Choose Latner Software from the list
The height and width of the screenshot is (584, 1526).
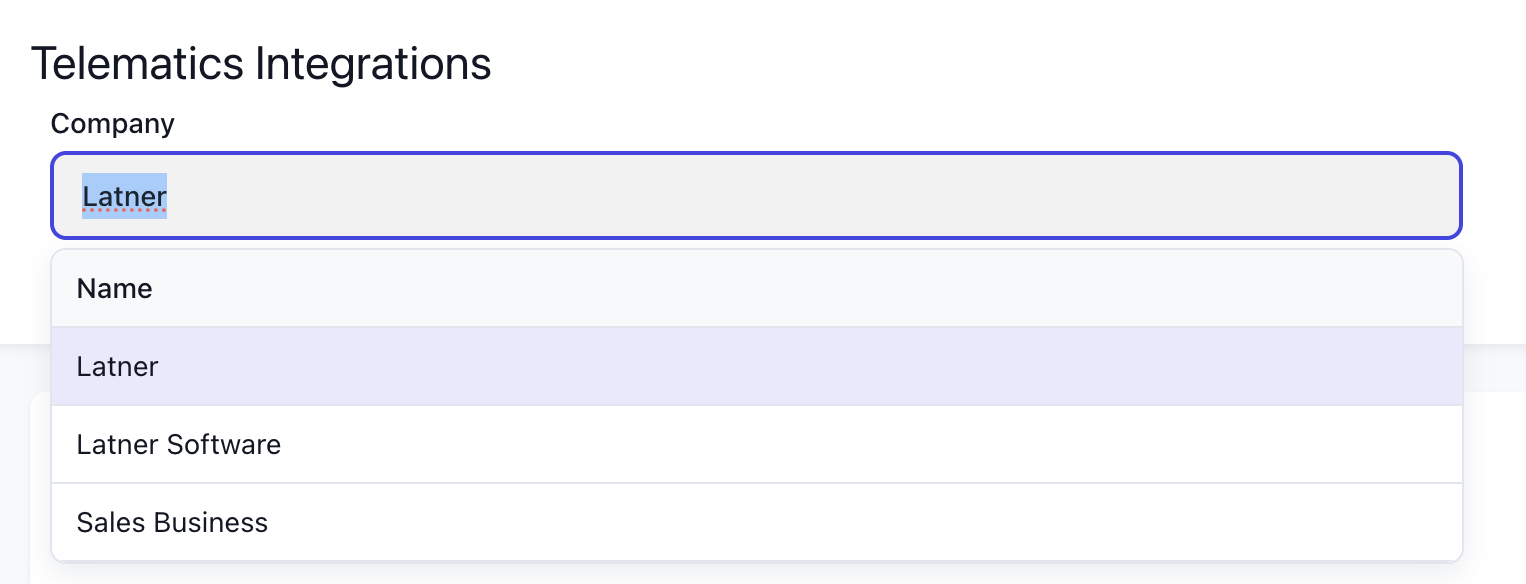[178, 444]
